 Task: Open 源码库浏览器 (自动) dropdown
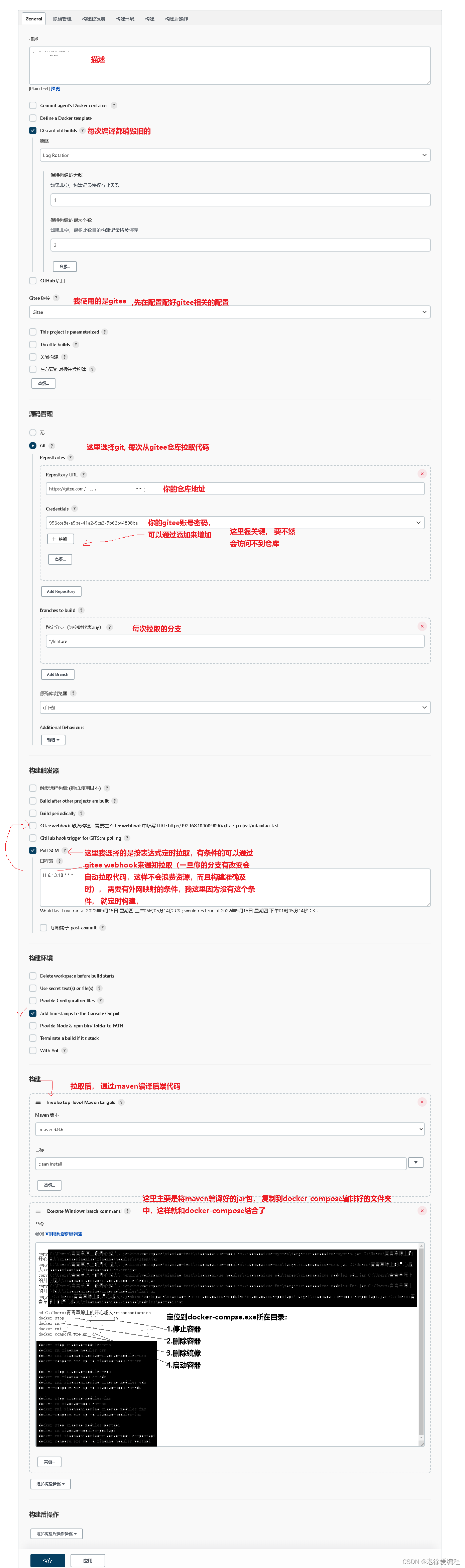[x=235, y=707]
